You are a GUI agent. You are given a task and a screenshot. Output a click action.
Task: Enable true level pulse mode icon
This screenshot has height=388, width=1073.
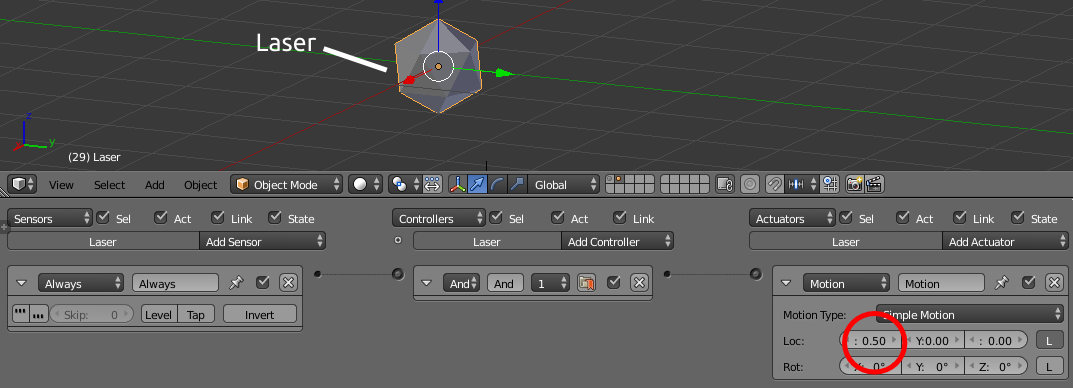21,314
